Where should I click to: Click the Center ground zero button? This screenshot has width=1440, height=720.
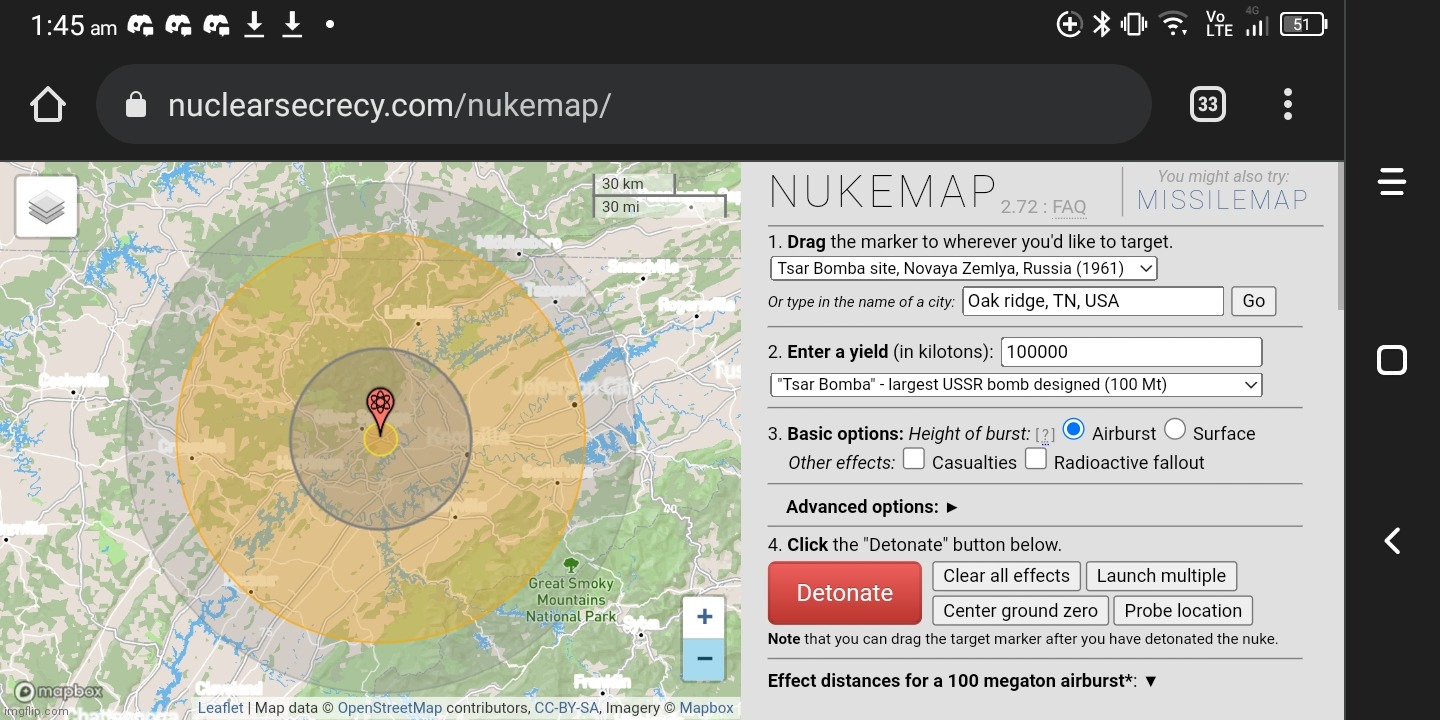click(x=1020, y=611)
